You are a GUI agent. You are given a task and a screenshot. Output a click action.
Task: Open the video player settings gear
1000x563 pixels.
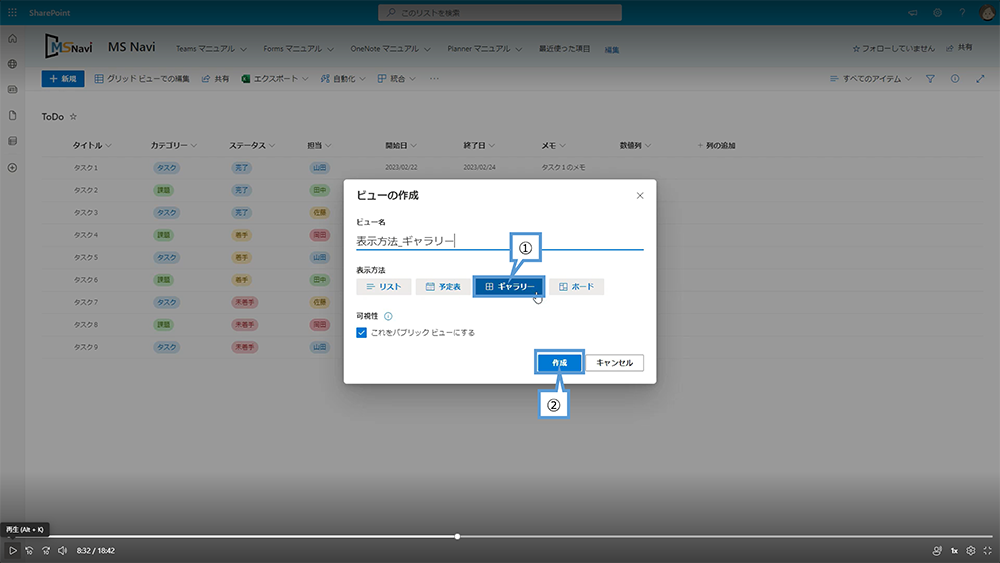pyautogui.click(x=971, y=550)
